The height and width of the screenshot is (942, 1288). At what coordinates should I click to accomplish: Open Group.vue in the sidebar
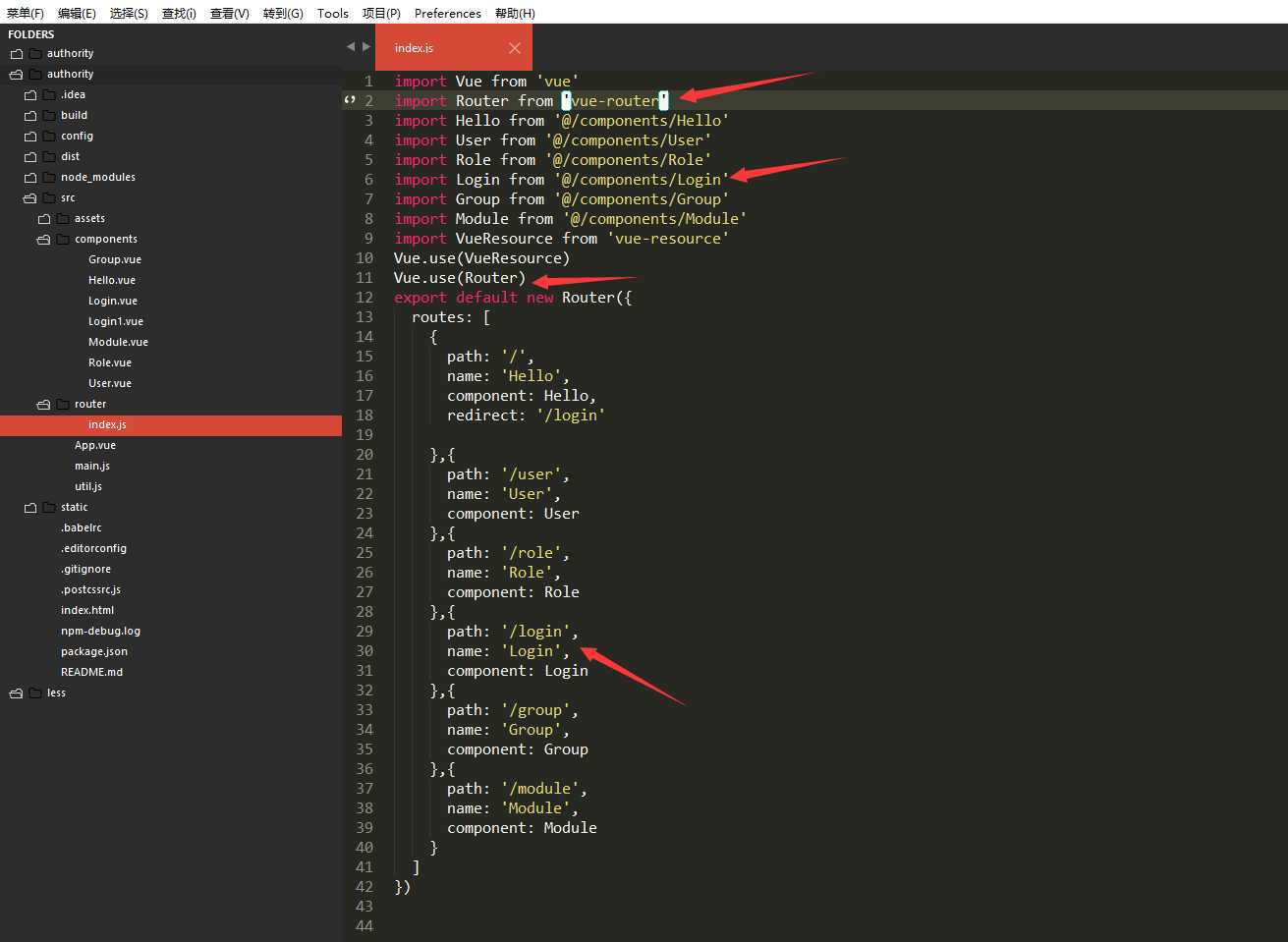tap(115, 260)
